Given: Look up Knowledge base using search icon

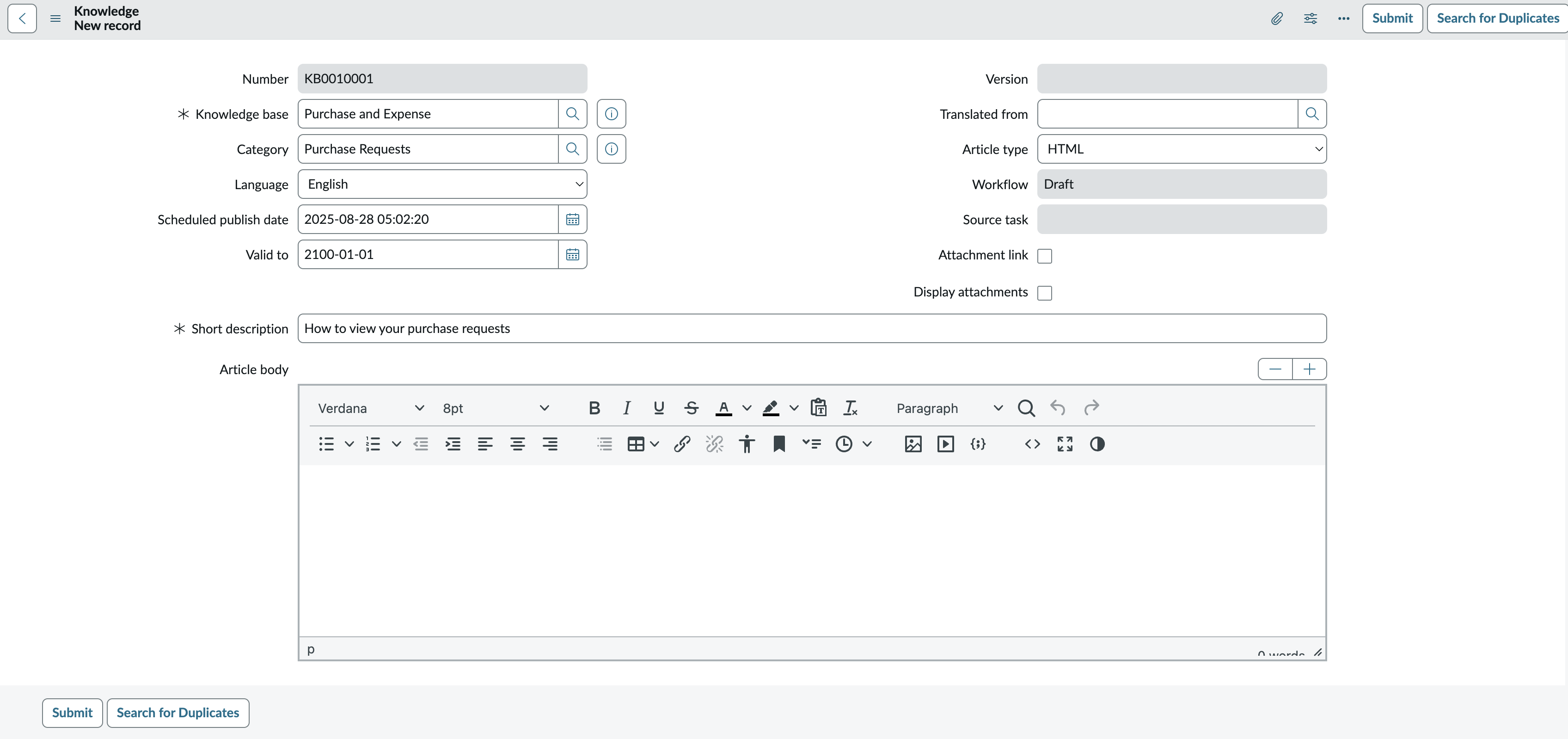Looking at the screenshot, I should (572, 114).
